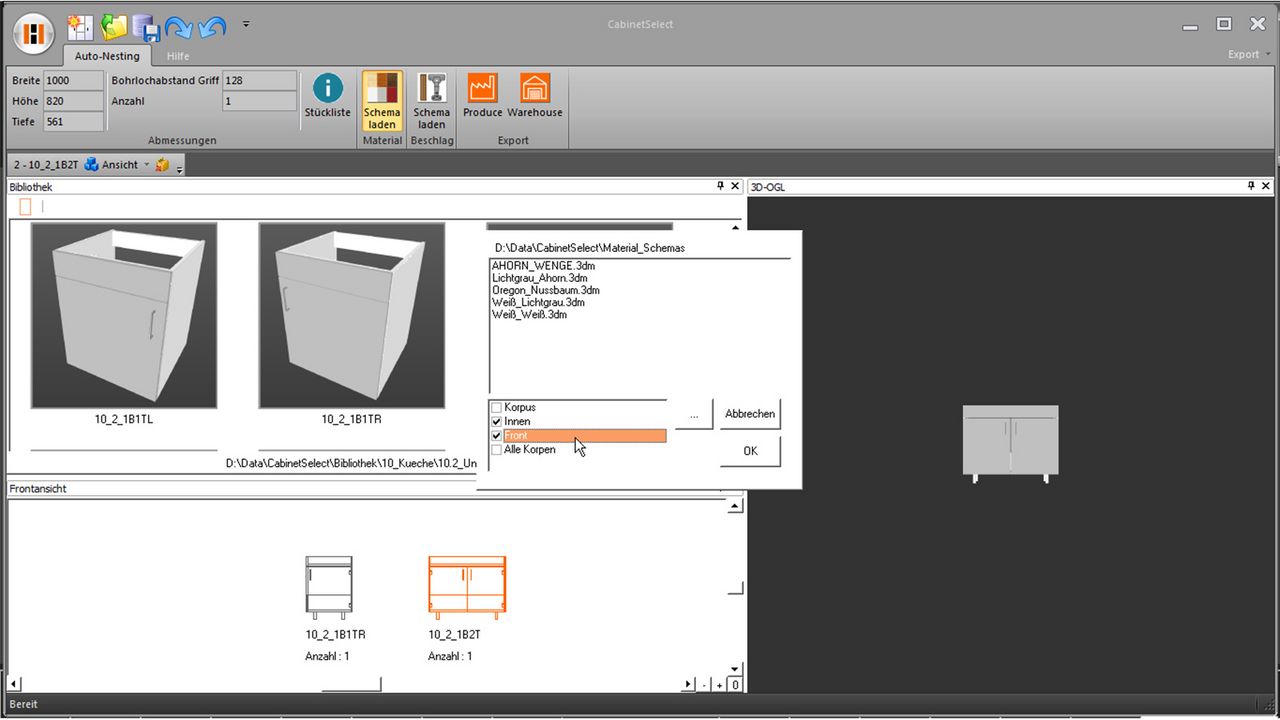Pin the 3D-OGL panel

coord(1250,186)
